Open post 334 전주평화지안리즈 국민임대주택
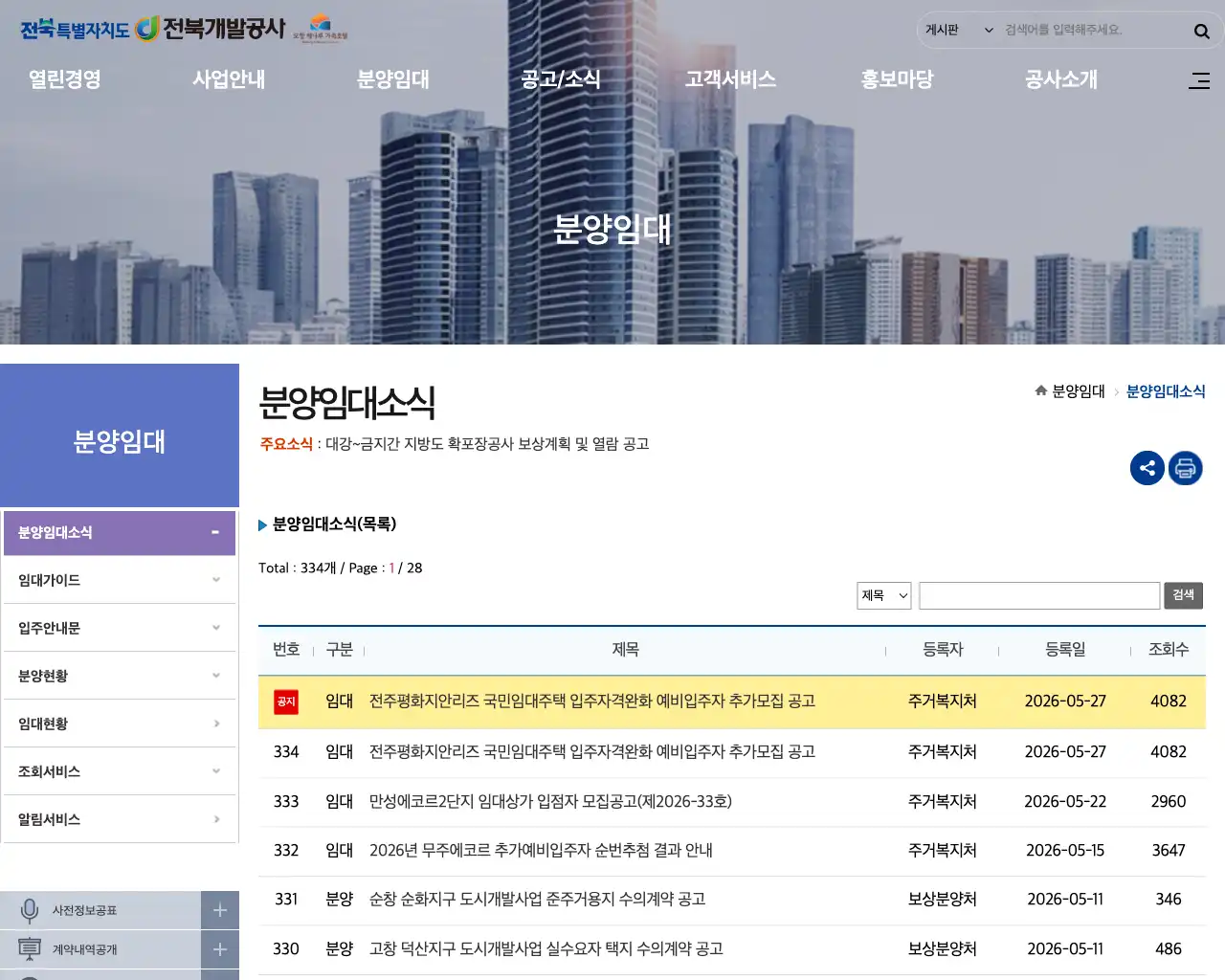 tap(592, 752)
